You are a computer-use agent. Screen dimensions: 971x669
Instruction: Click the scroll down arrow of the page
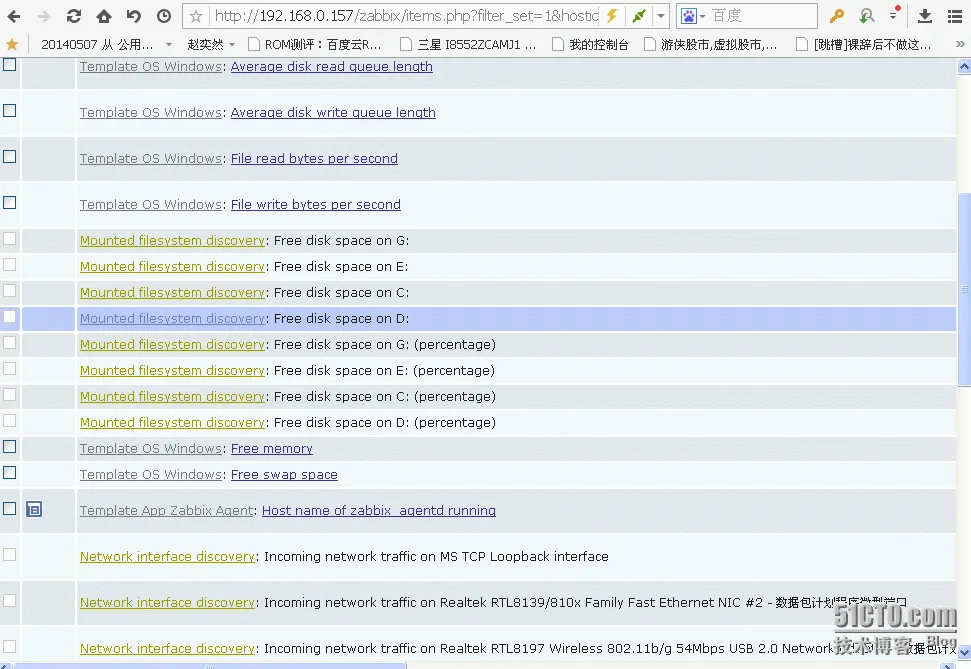click(x=964, y=652)
